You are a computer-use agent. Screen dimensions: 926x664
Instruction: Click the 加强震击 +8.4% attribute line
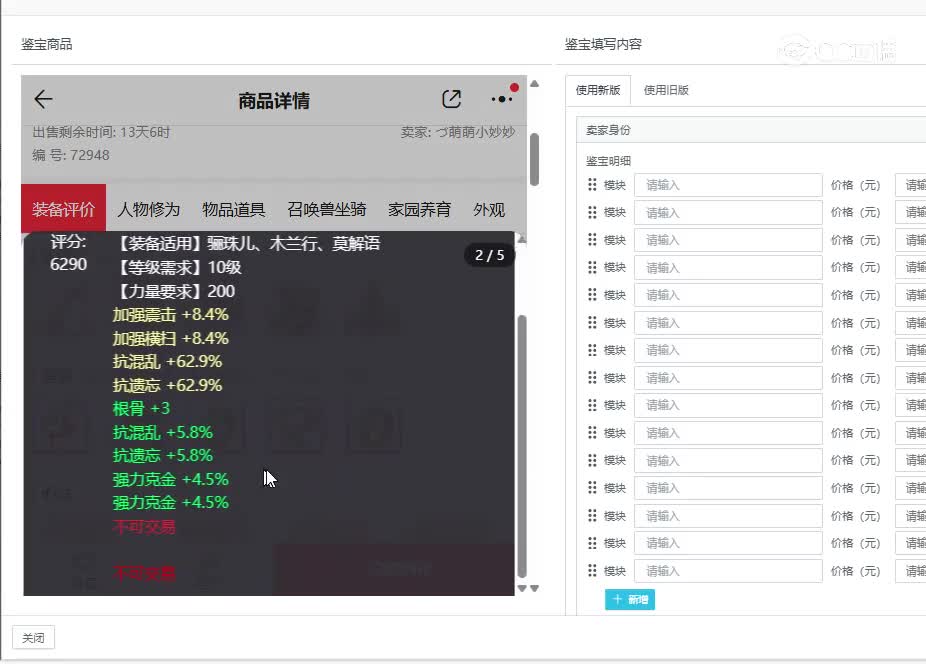coord(171,314)
